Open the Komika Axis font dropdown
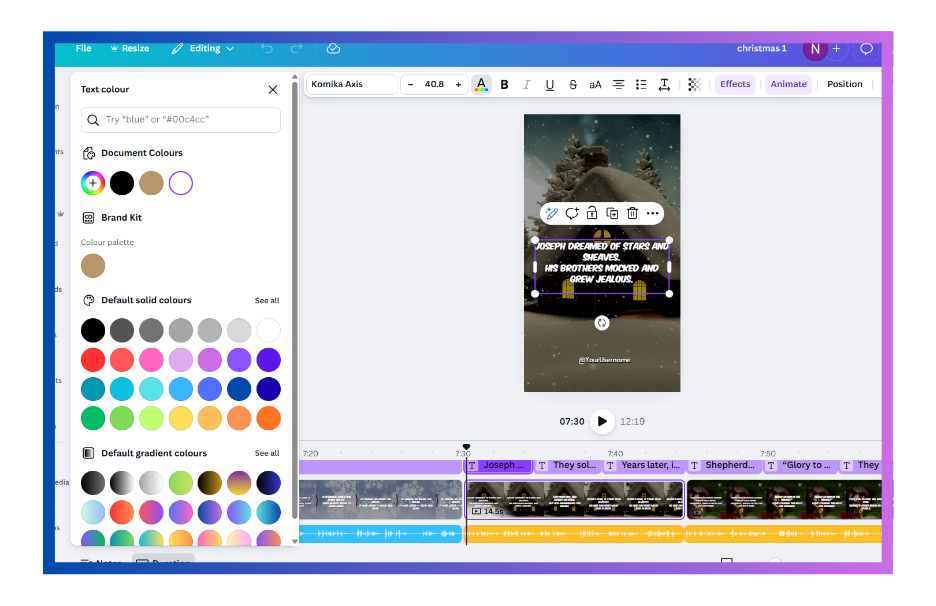The width and height of the screenshot is (936, 606). pyautogui.click(x=351, y=85)
